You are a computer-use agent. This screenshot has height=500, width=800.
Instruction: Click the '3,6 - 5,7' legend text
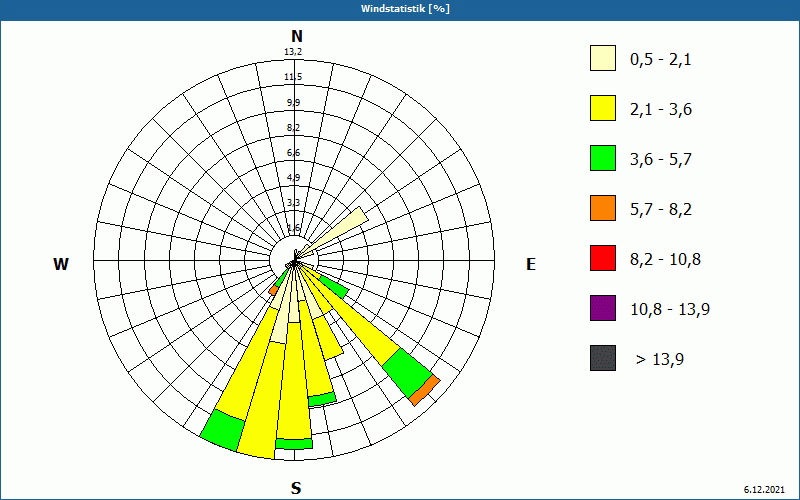pos(661,160)
